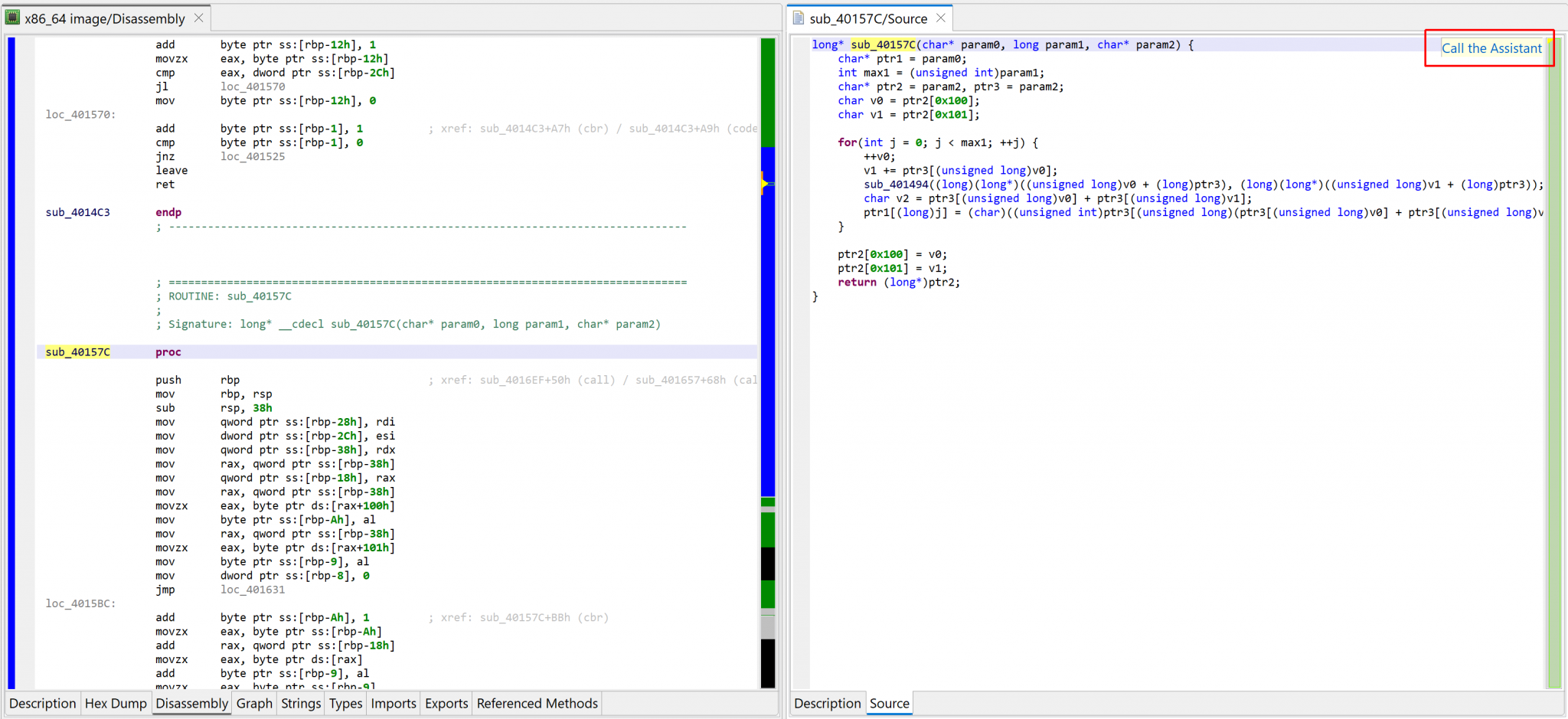Click the Call the Assistant button

[1490, 47]
